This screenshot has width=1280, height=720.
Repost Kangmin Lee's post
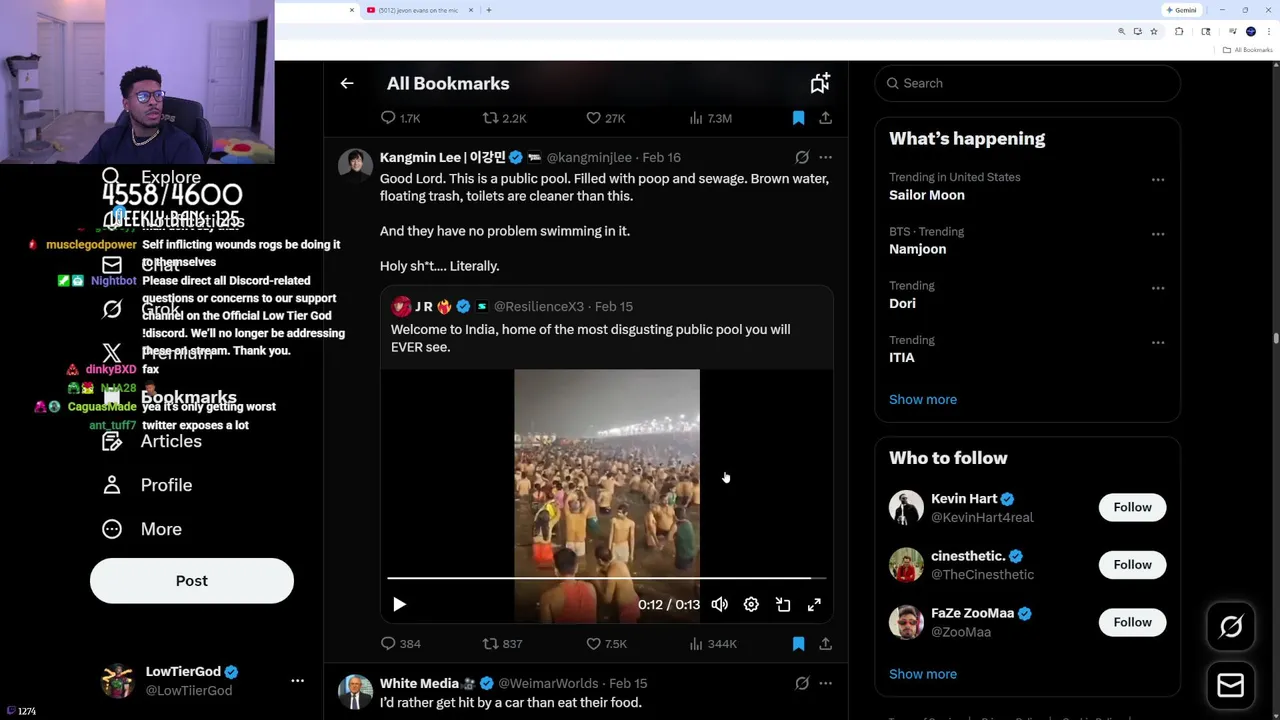click(x=490, y=644)
